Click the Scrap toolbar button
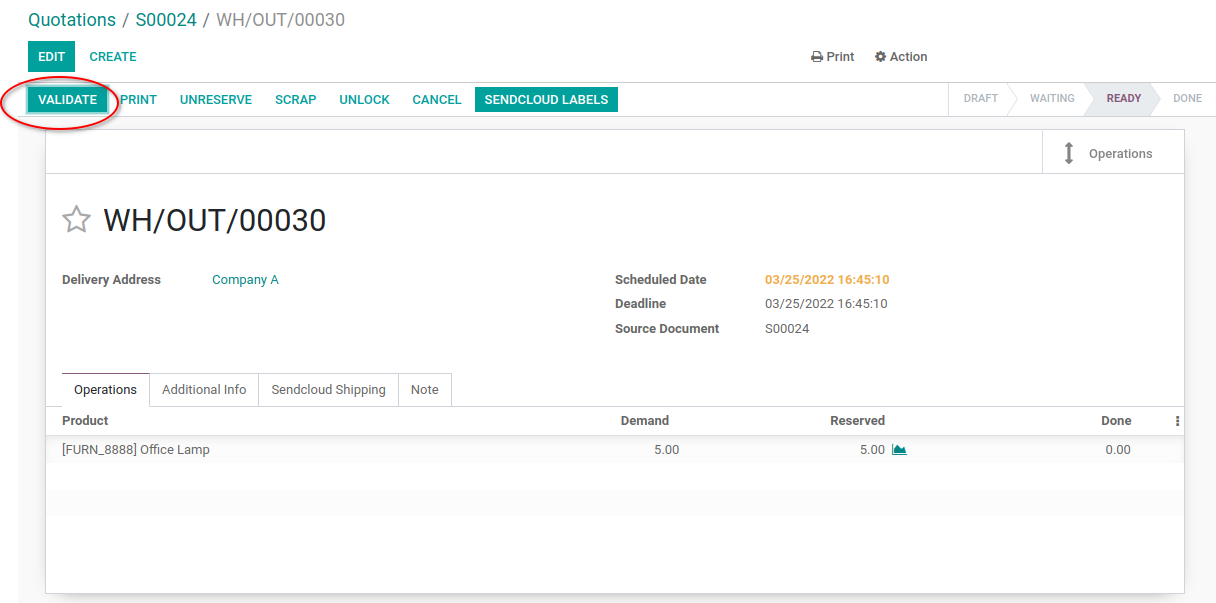Image resolution: width=1216 pixels, height=603 pixels. coord(296,100)
